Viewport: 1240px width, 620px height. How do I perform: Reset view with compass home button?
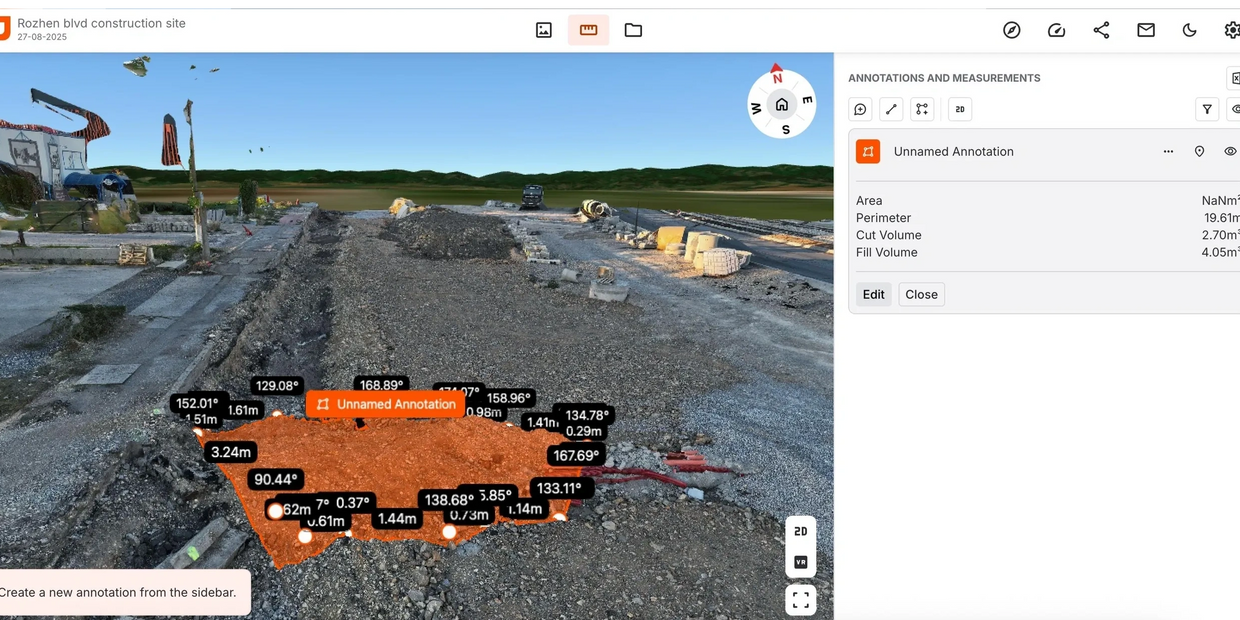[782, 104]
